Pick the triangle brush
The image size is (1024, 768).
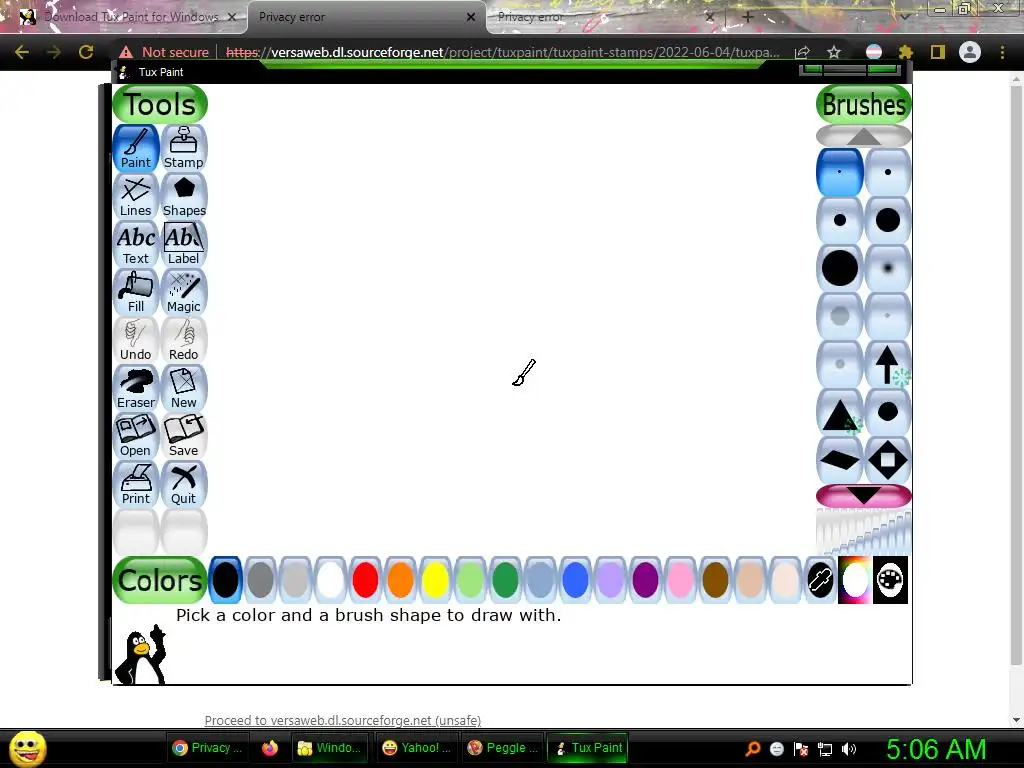coord(840,413)
